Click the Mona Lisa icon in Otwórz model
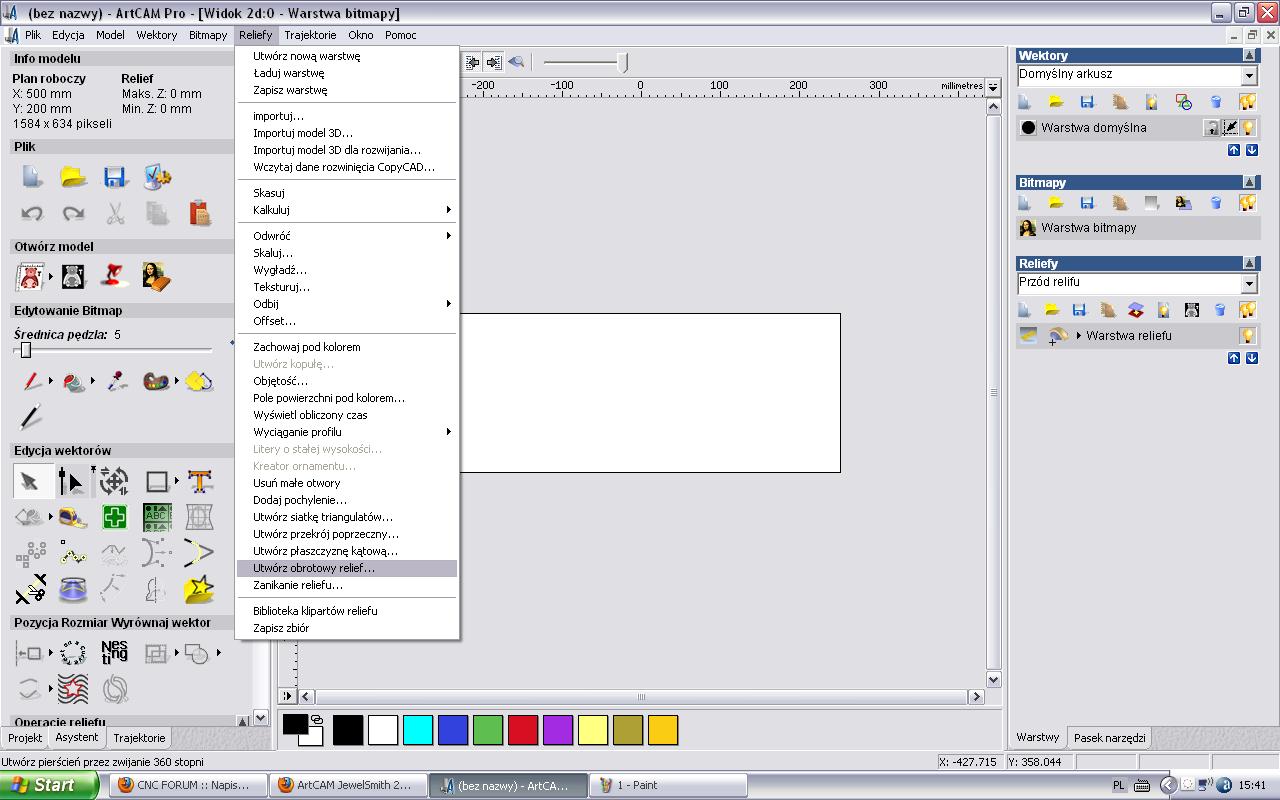Viewport: 1280px width, 800px height. [157, 276]
